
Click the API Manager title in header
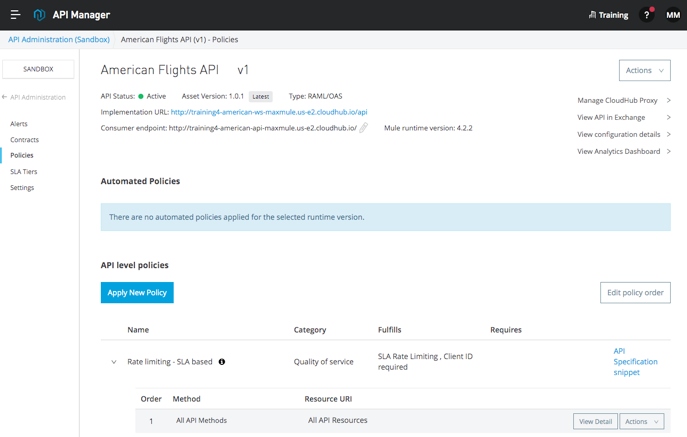tap(81, 15)
